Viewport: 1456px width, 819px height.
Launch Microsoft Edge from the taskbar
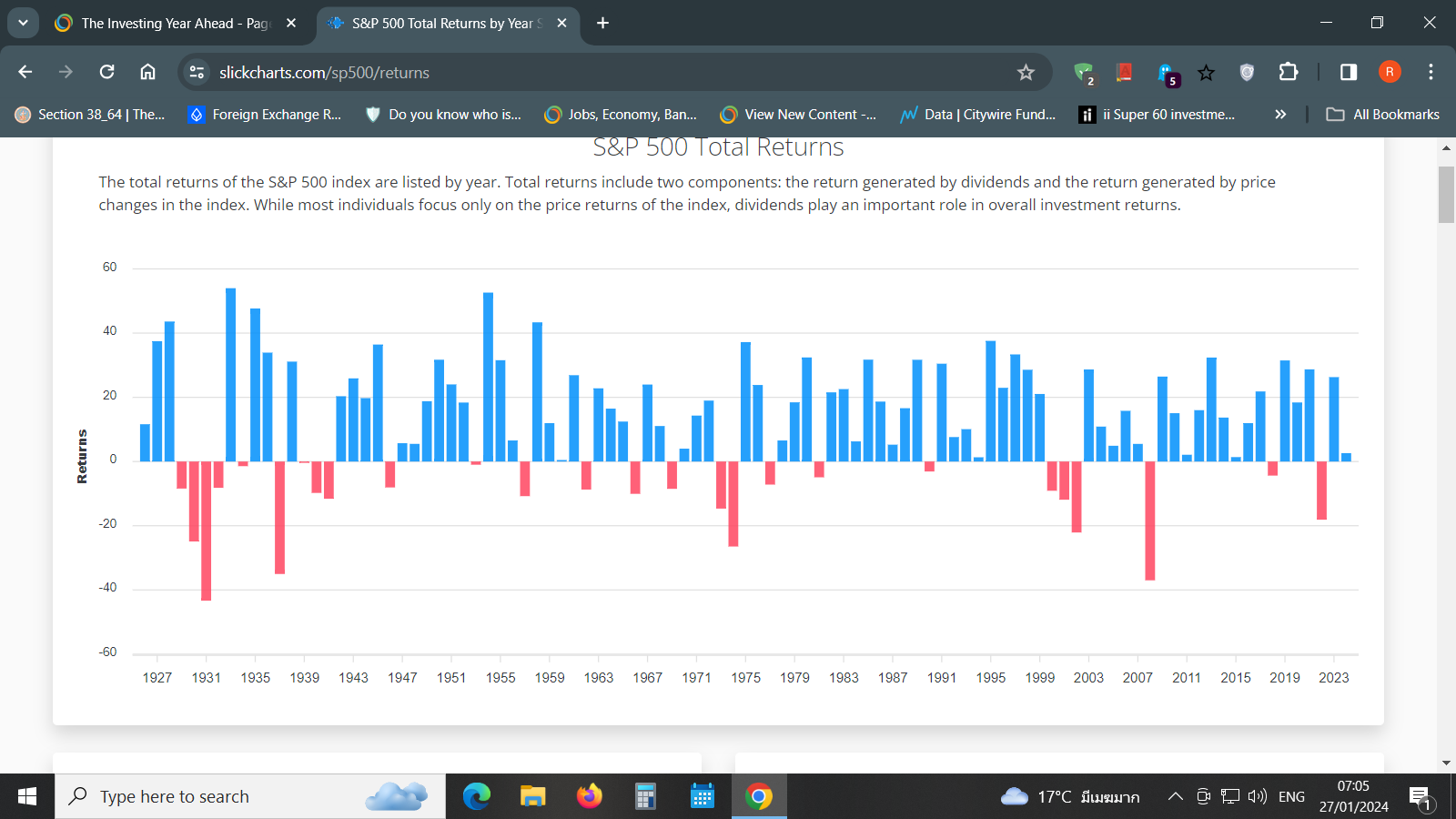(476, 797)
